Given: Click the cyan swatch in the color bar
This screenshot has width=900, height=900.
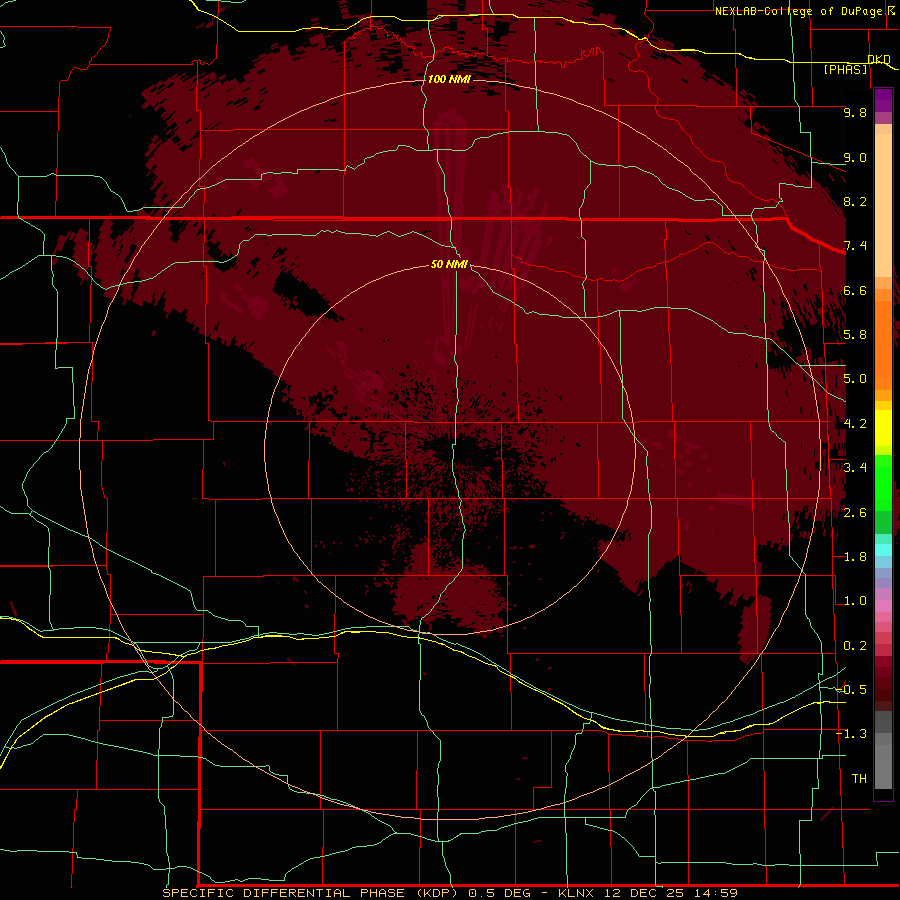Looking at the screenshot, I should [x=883, y=550].
